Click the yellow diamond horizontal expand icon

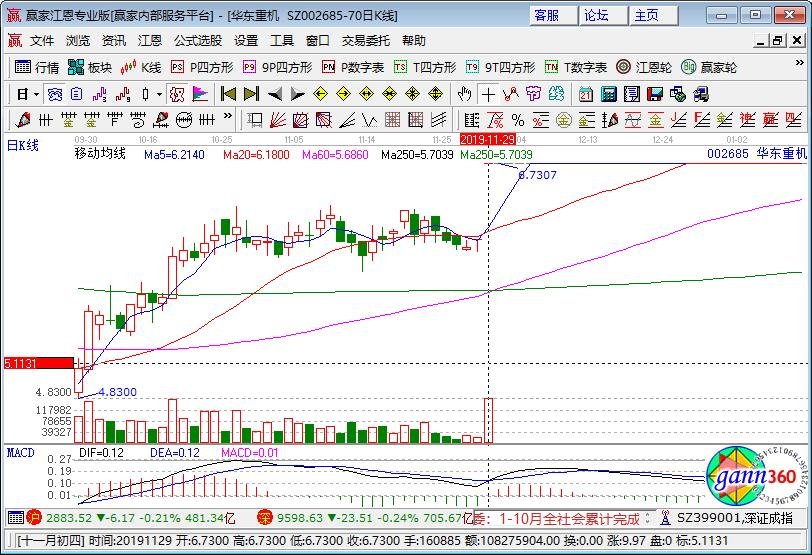click(x=367, y=94)
